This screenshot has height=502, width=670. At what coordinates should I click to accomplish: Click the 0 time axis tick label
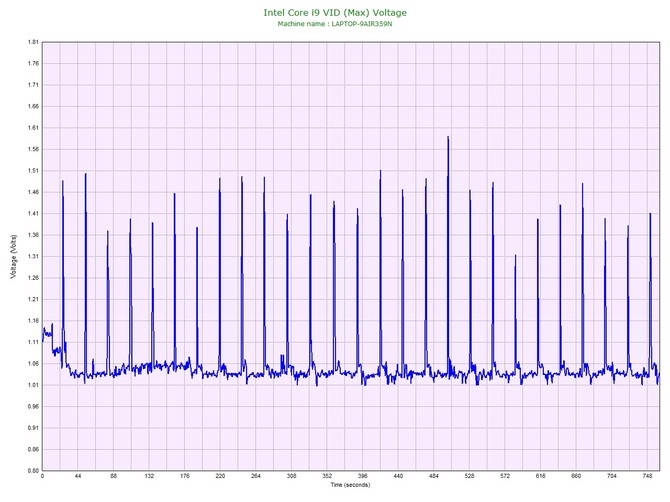42,476
